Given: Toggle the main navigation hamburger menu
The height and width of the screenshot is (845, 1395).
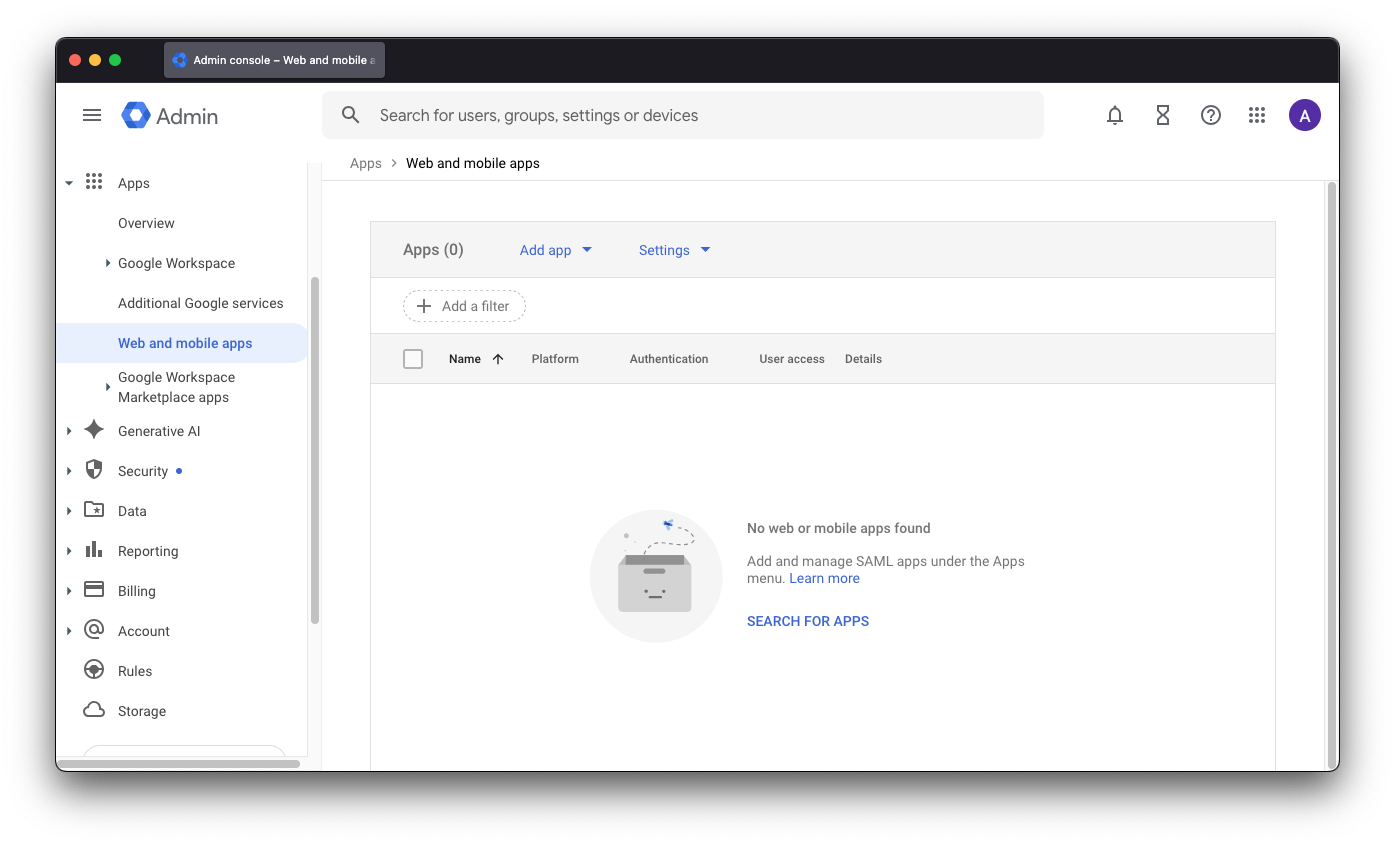Looking at the screenshot, I should pyautogui.click(x=92, y=115).
